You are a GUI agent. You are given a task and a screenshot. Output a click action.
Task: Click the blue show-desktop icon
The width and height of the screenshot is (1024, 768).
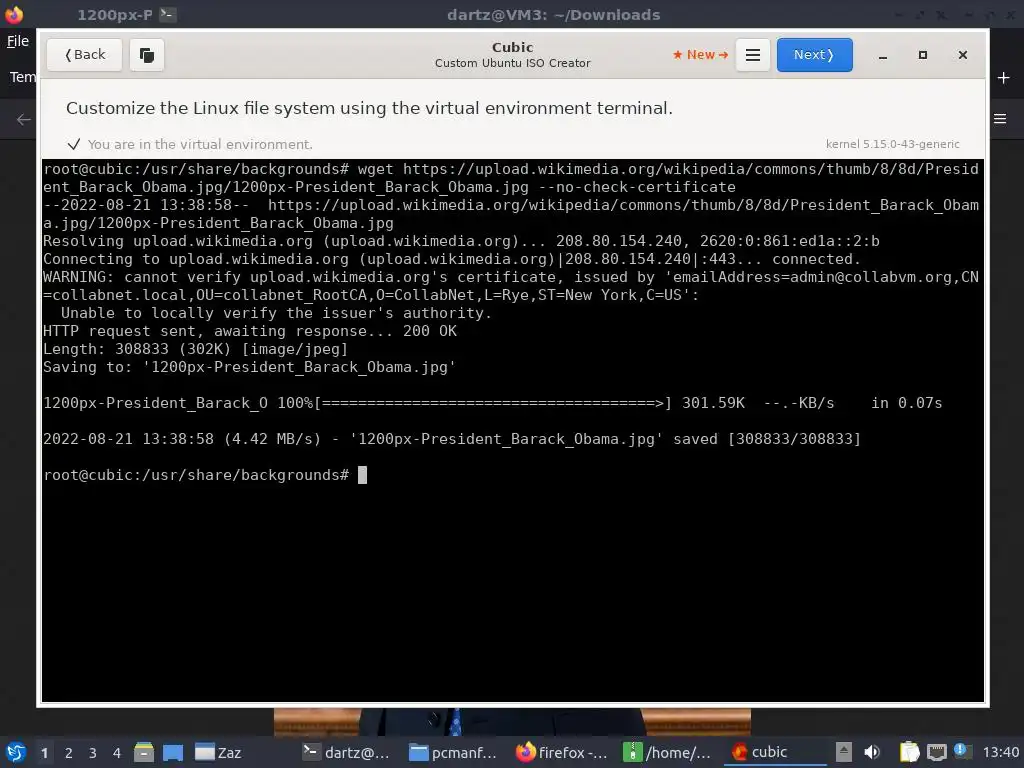172,752
